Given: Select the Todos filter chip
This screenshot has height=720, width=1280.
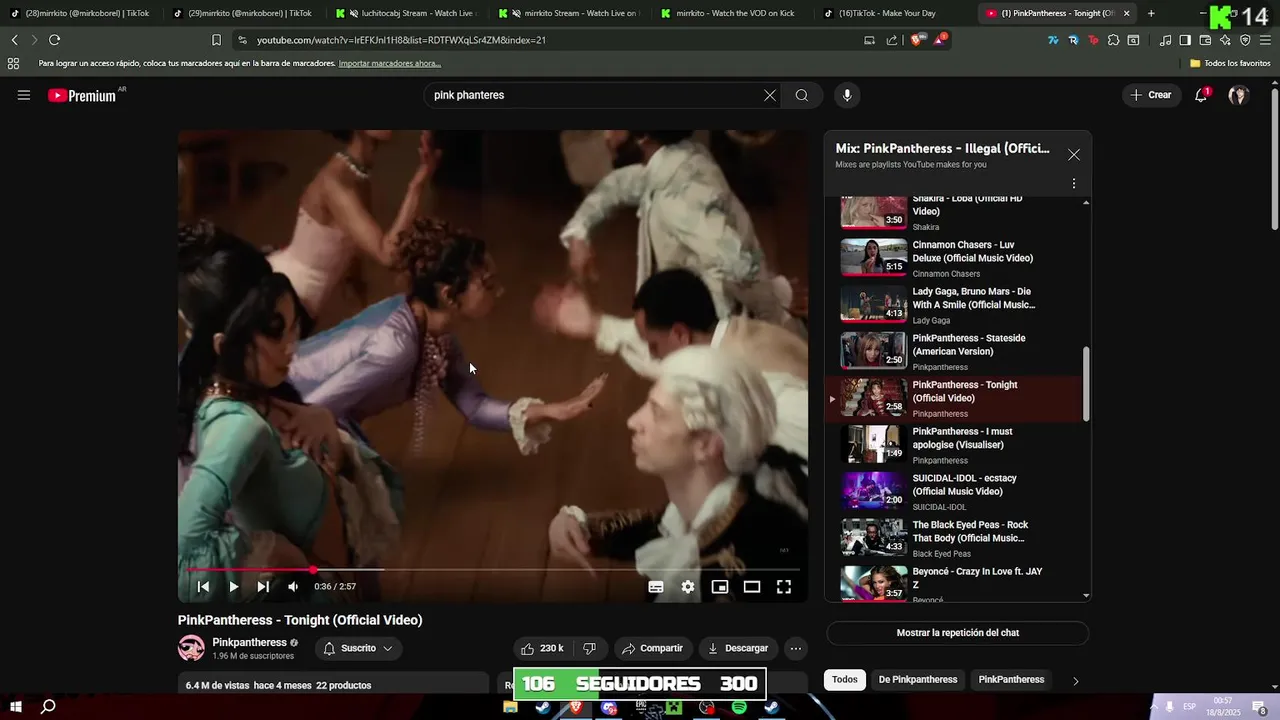Looking at the screenshot, I should point(845,680).
